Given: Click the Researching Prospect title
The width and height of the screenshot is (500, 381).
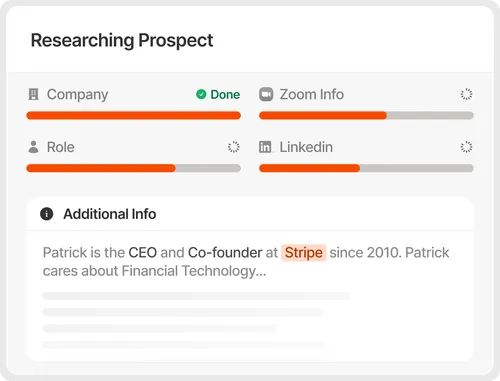Looking at the screenshot, I should click(x=122, y=41).
